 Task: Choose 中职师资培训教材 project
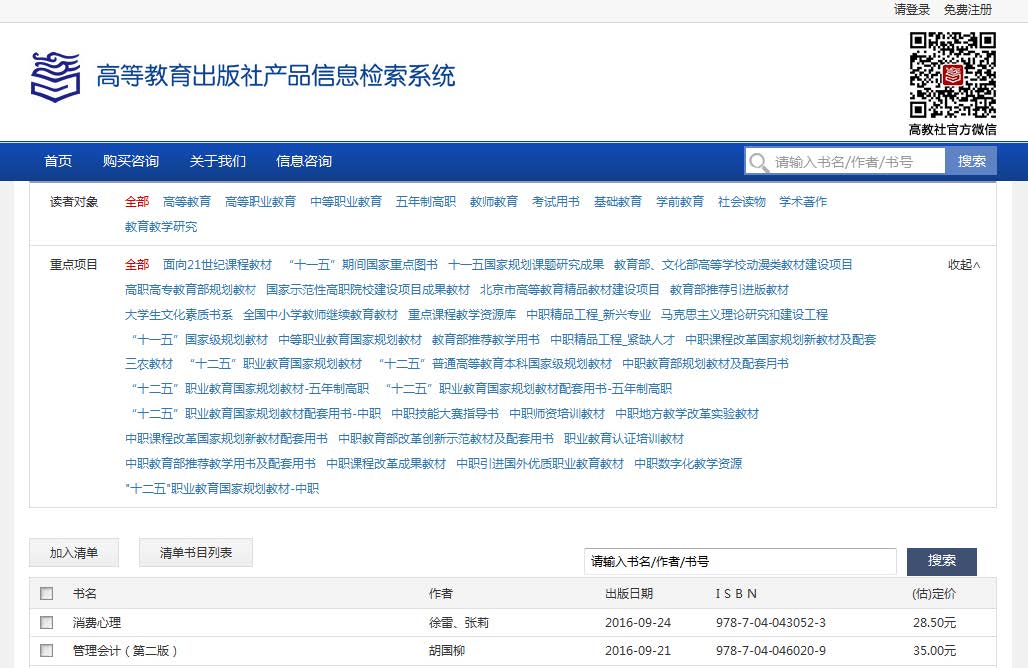point(557,414)
